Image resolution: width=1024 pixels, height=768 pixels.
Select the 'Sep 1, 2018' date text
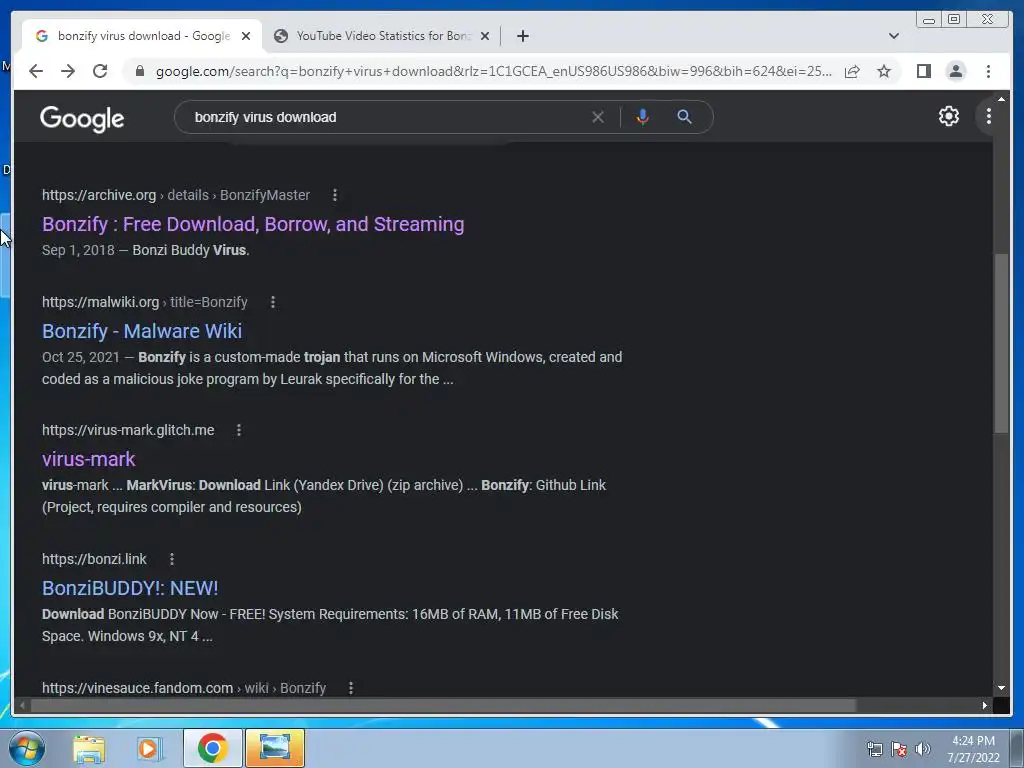(78, 250)
